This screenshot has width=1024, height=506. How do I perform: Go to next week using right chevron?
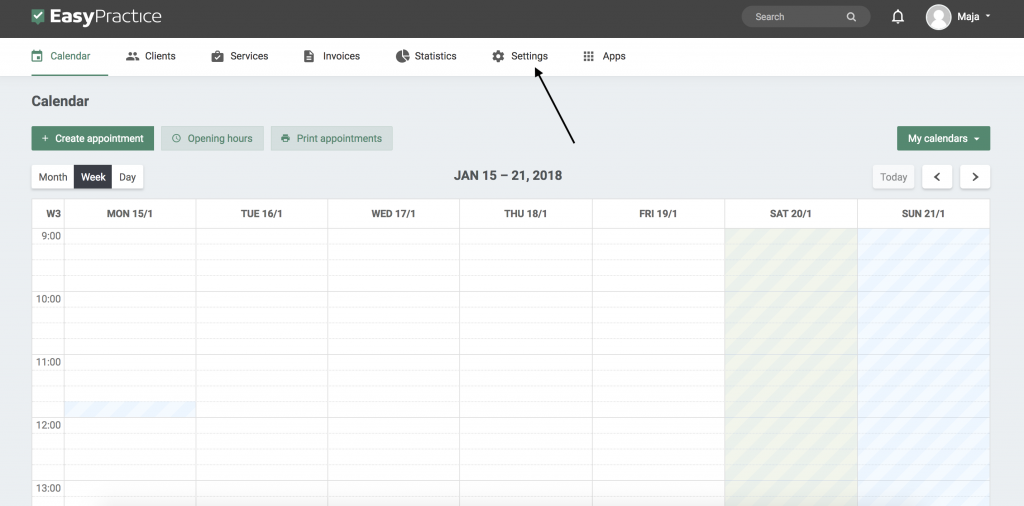point(975,177)
